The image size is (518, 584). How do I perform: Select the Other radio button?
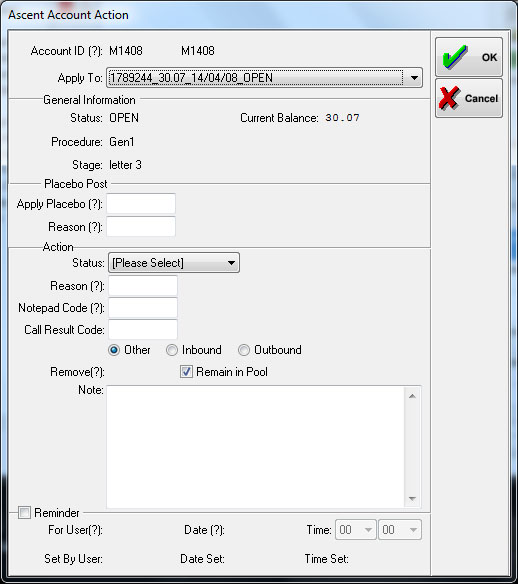114,350
